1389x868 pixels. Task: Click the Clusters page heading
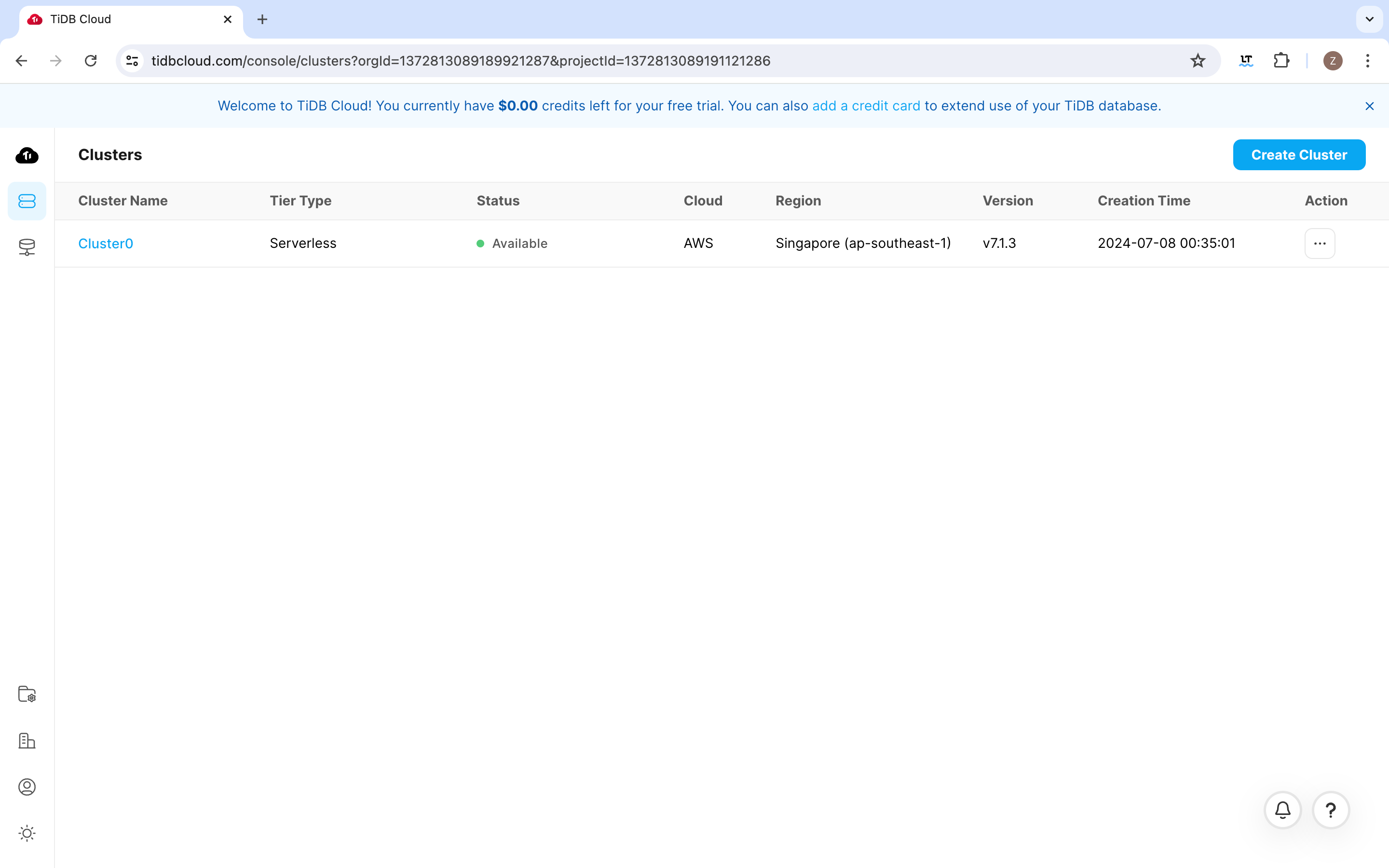click(110, 155)
